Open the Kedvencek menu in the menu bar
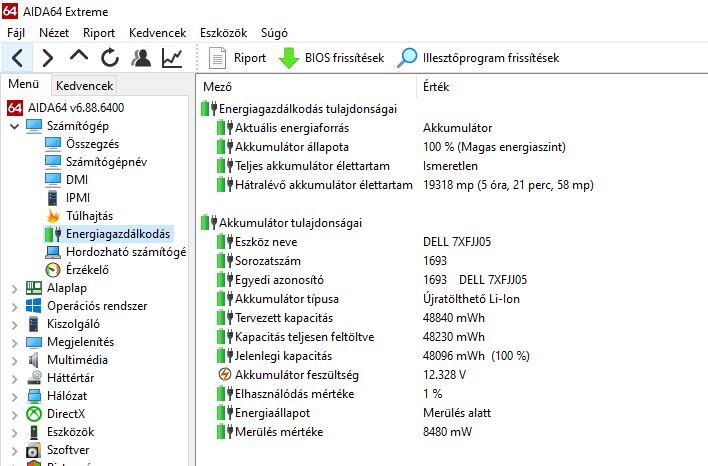Viewport: 708px width, 466px height. [158, 33]
